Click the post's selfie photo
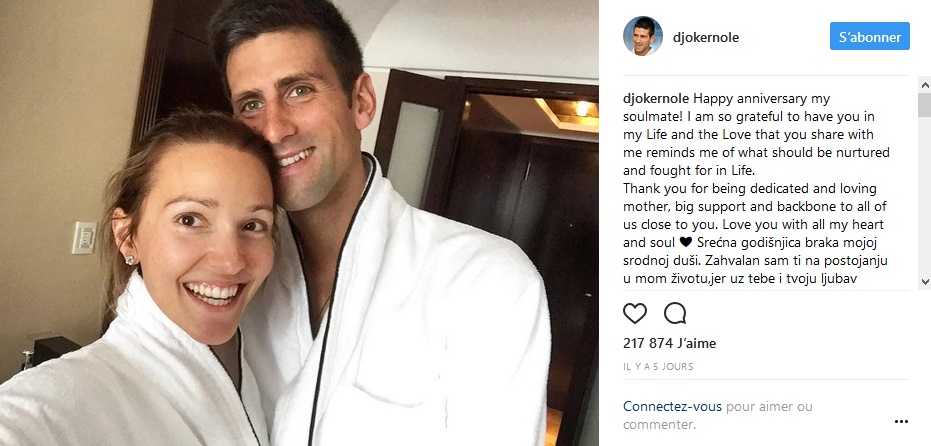Viewport: 931px width, 446px height. click(x=299, y=223)
